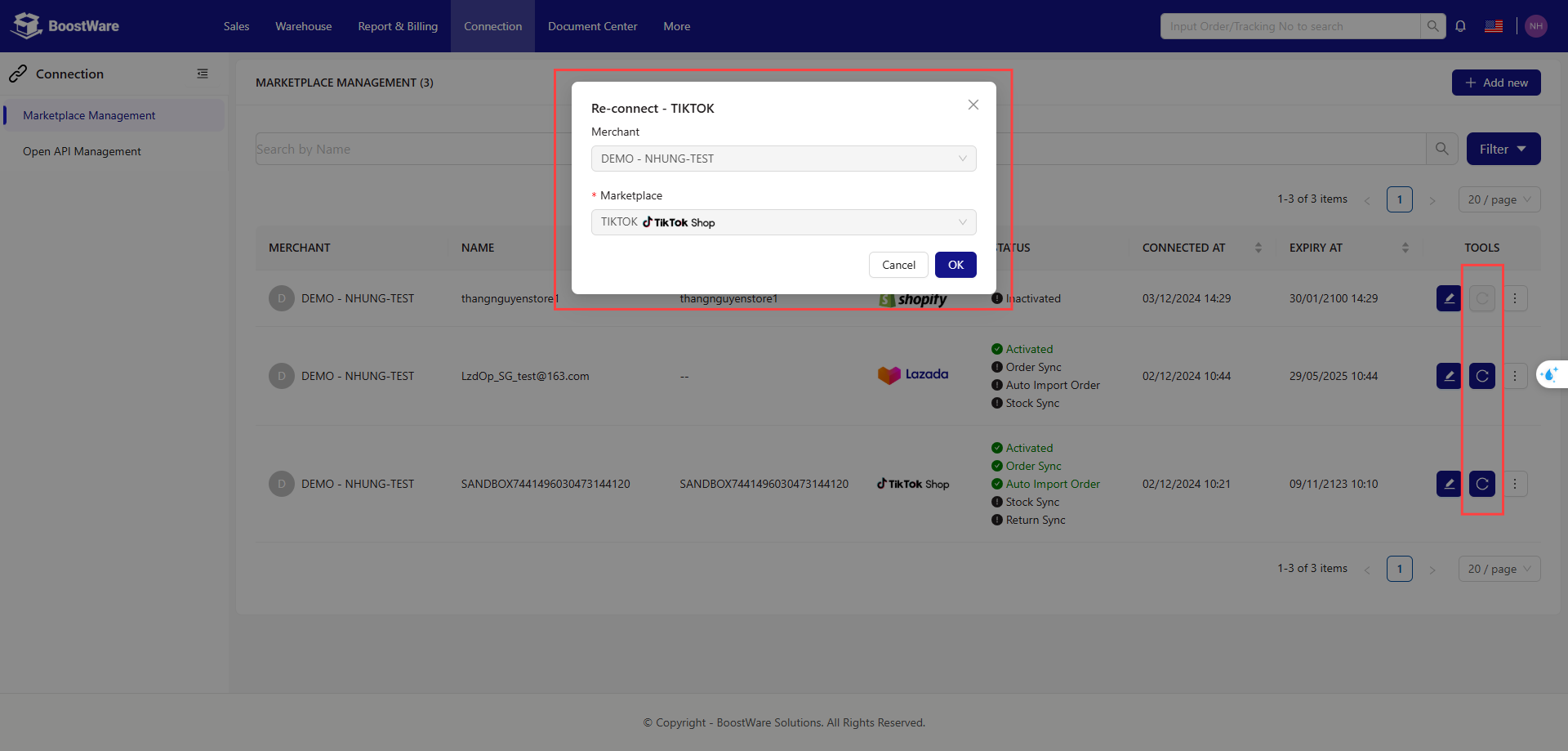The width and height of the screenshot is (1568, 751).
Task: Click the Inactivated status label
Action: pos(1033,298)
